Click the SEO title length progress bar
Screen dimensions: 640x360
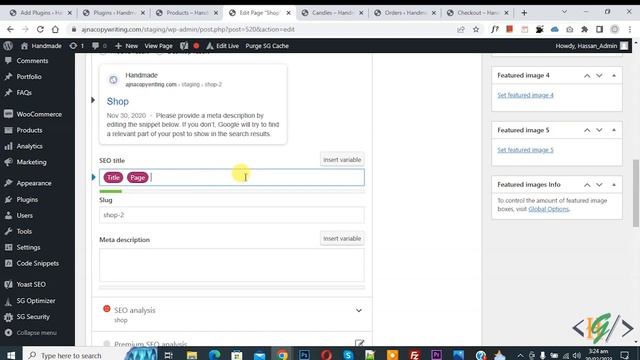(x=232, y=191)
